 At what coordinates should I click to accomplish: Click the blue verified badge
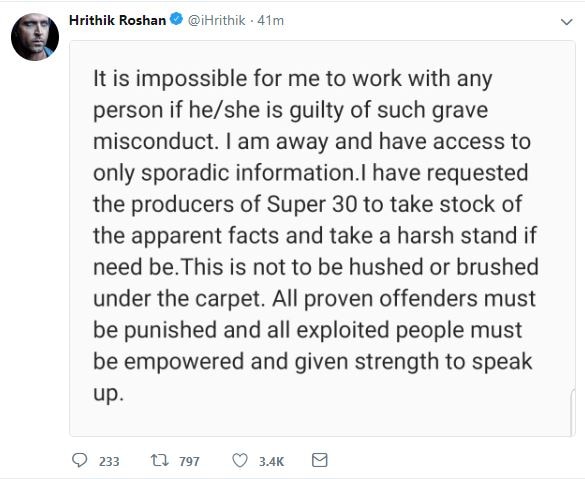coord(176,19)
